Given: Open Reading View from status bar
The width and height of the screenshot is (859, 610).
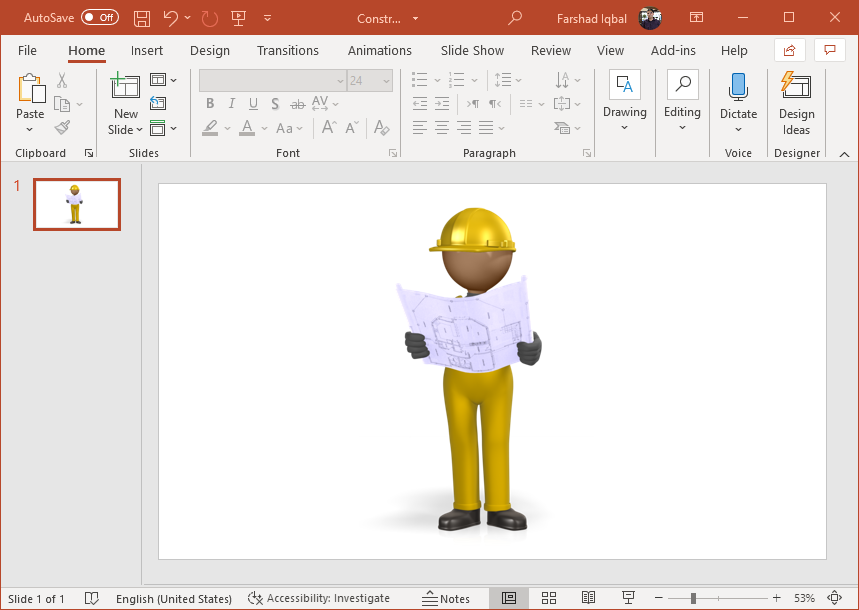Looking at the screenshot, I should coord(589,598).
